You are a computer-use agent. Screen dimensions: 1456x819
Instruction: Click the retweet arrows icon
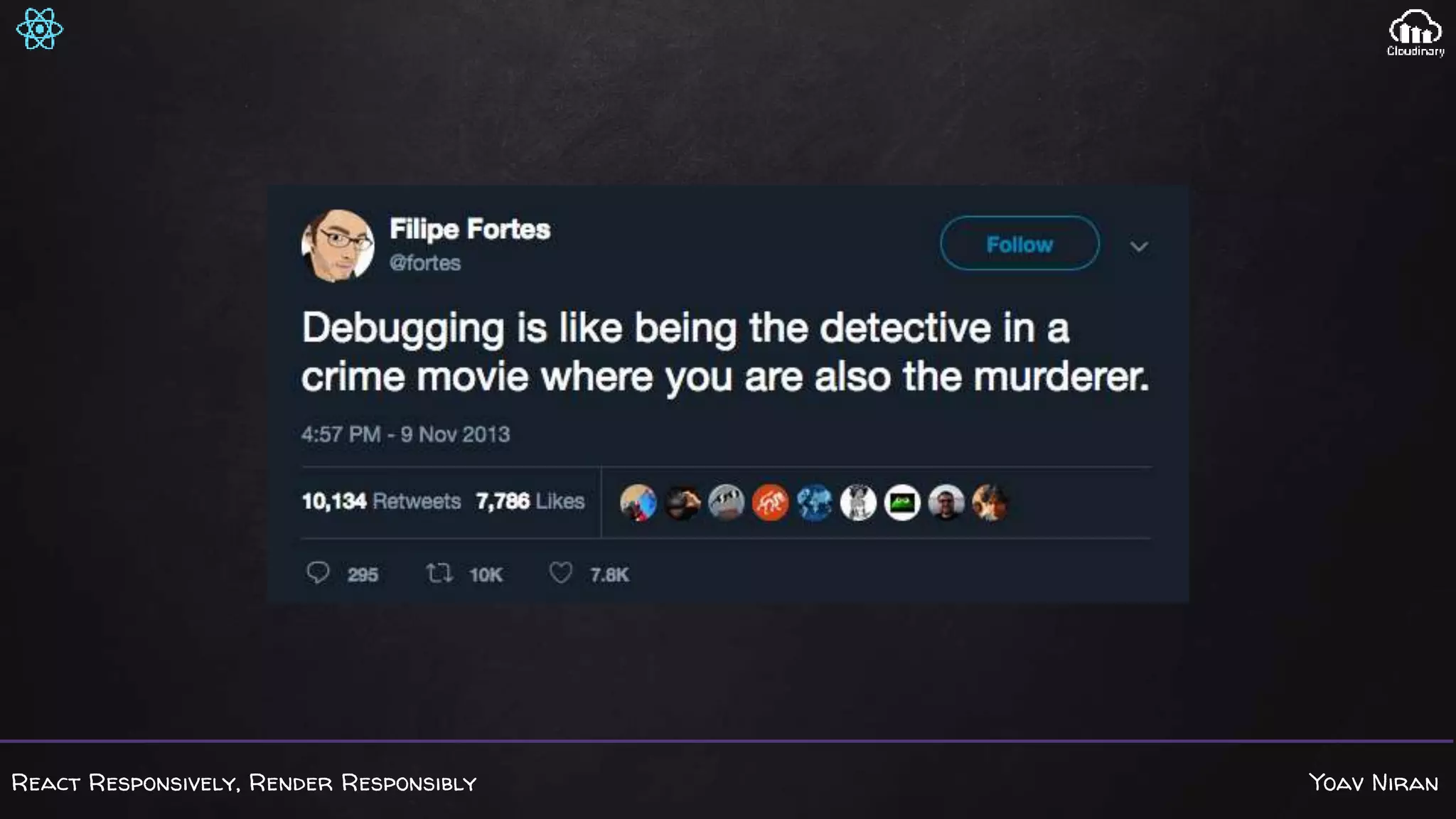pyautogui.click(x=439, y=572)
